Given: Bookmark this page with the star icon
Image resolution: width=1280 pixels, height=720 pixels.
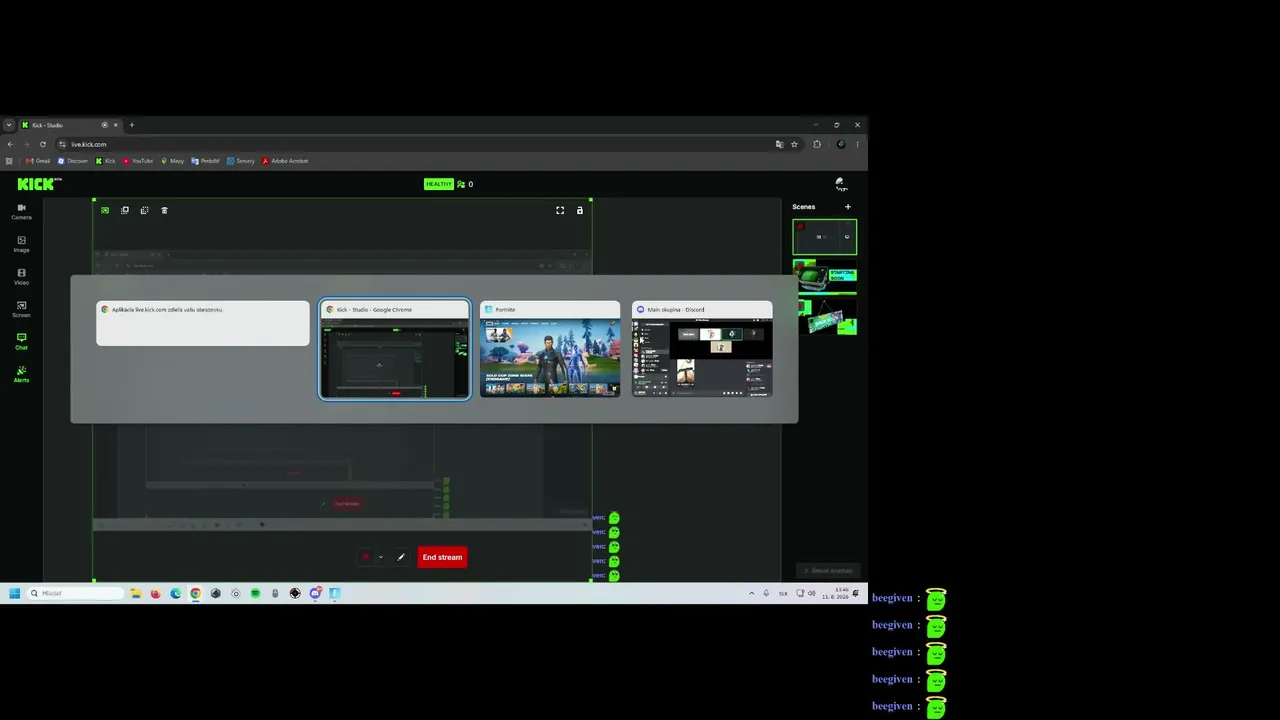Looking at the screenshot, I should click(x=794, y=144).
